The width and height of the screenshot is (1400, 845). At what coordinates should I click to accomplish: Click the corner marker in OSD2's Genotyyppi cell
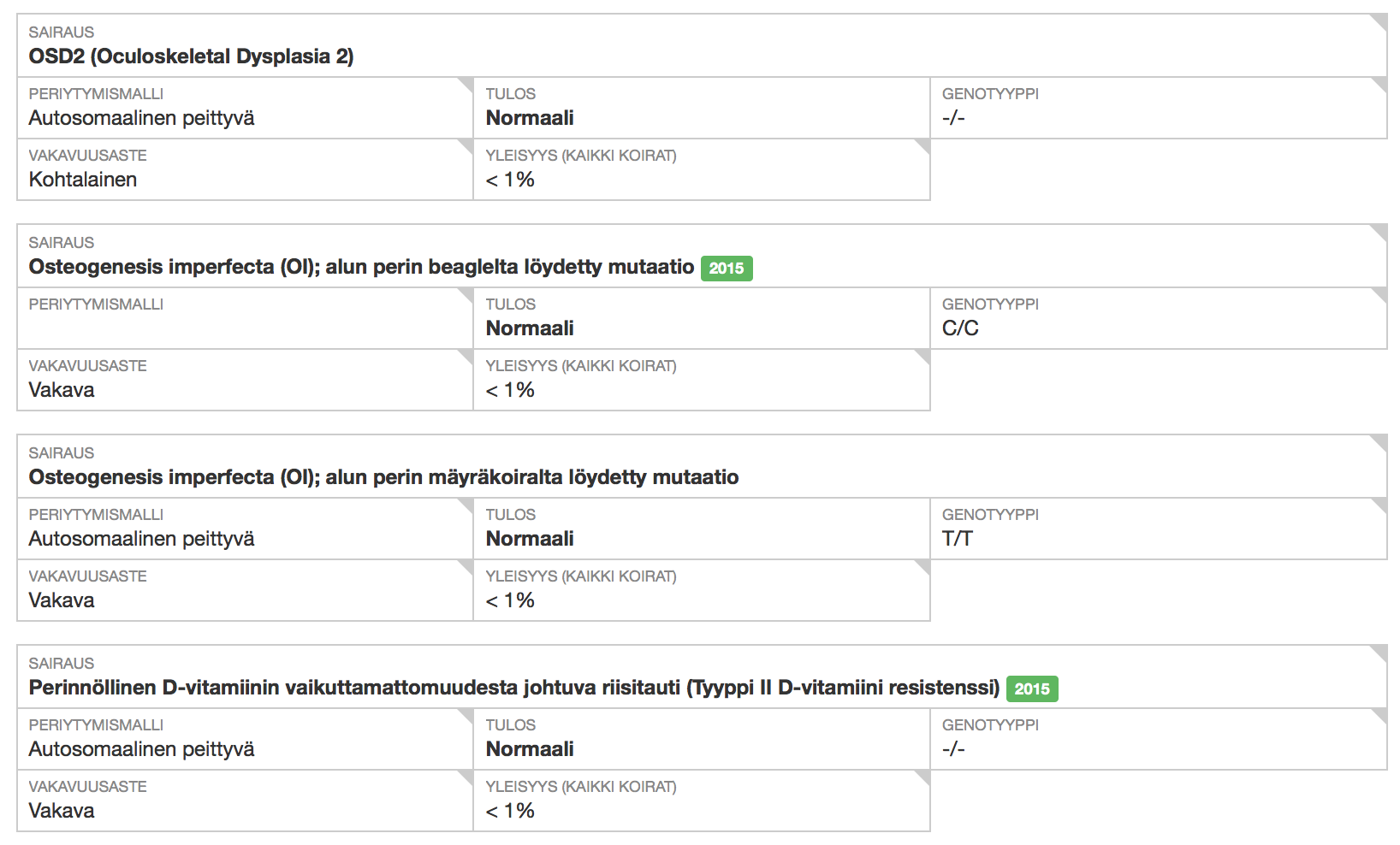[x=1379, y=84]
